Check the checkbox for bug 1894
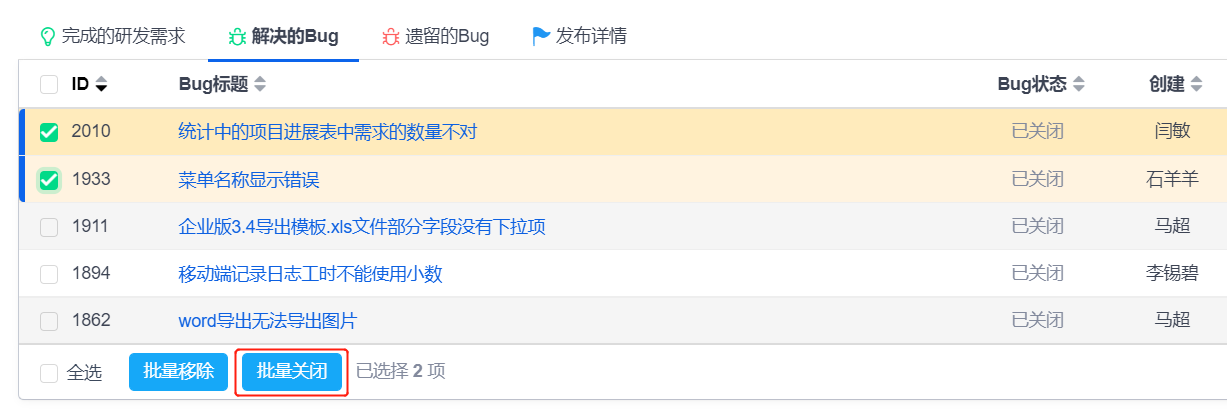 [x=49, y=274]
